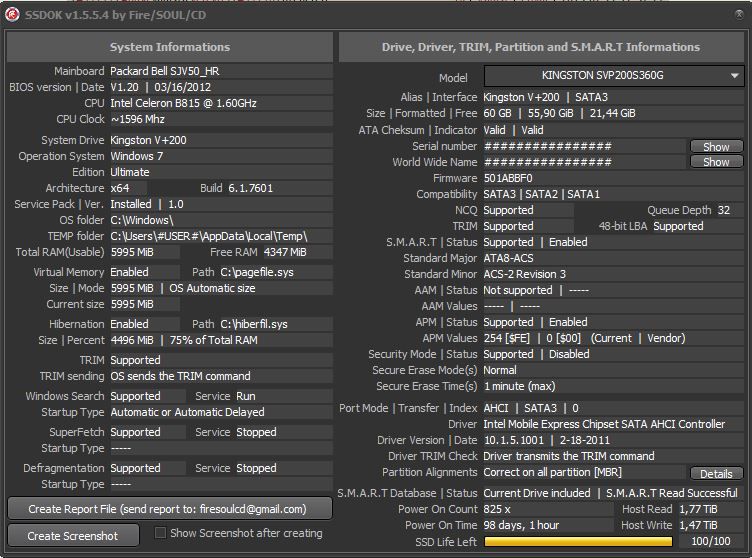
Task: Select SuperFetch Service value Stopped
Action: point(256,432)
